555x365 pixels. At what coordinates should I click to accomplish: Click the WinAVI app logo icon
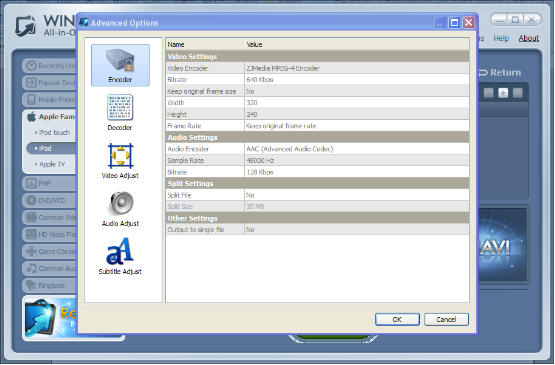(25, 25)
